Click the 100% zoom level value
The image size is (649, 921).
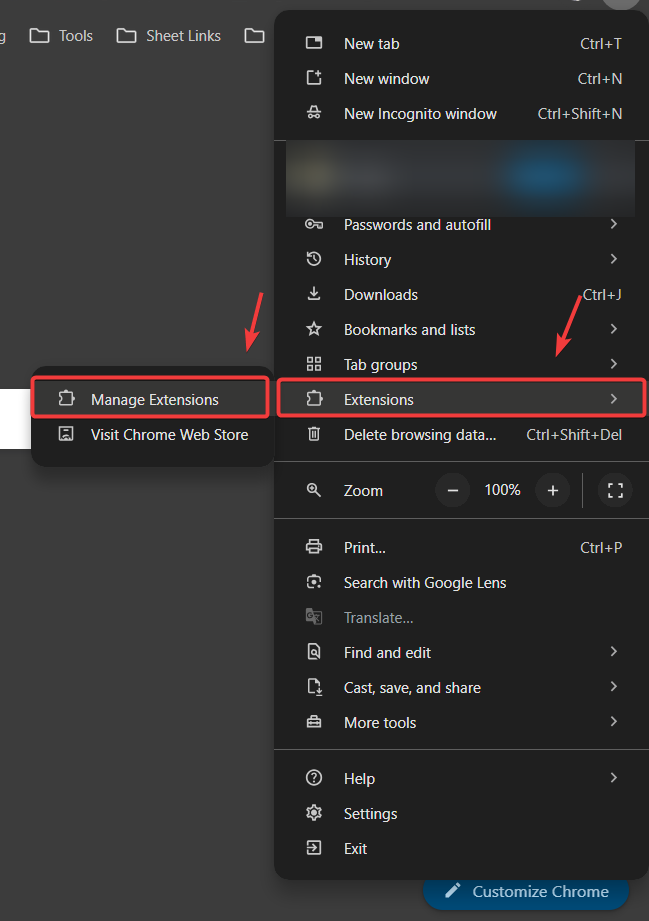(502, 490)
